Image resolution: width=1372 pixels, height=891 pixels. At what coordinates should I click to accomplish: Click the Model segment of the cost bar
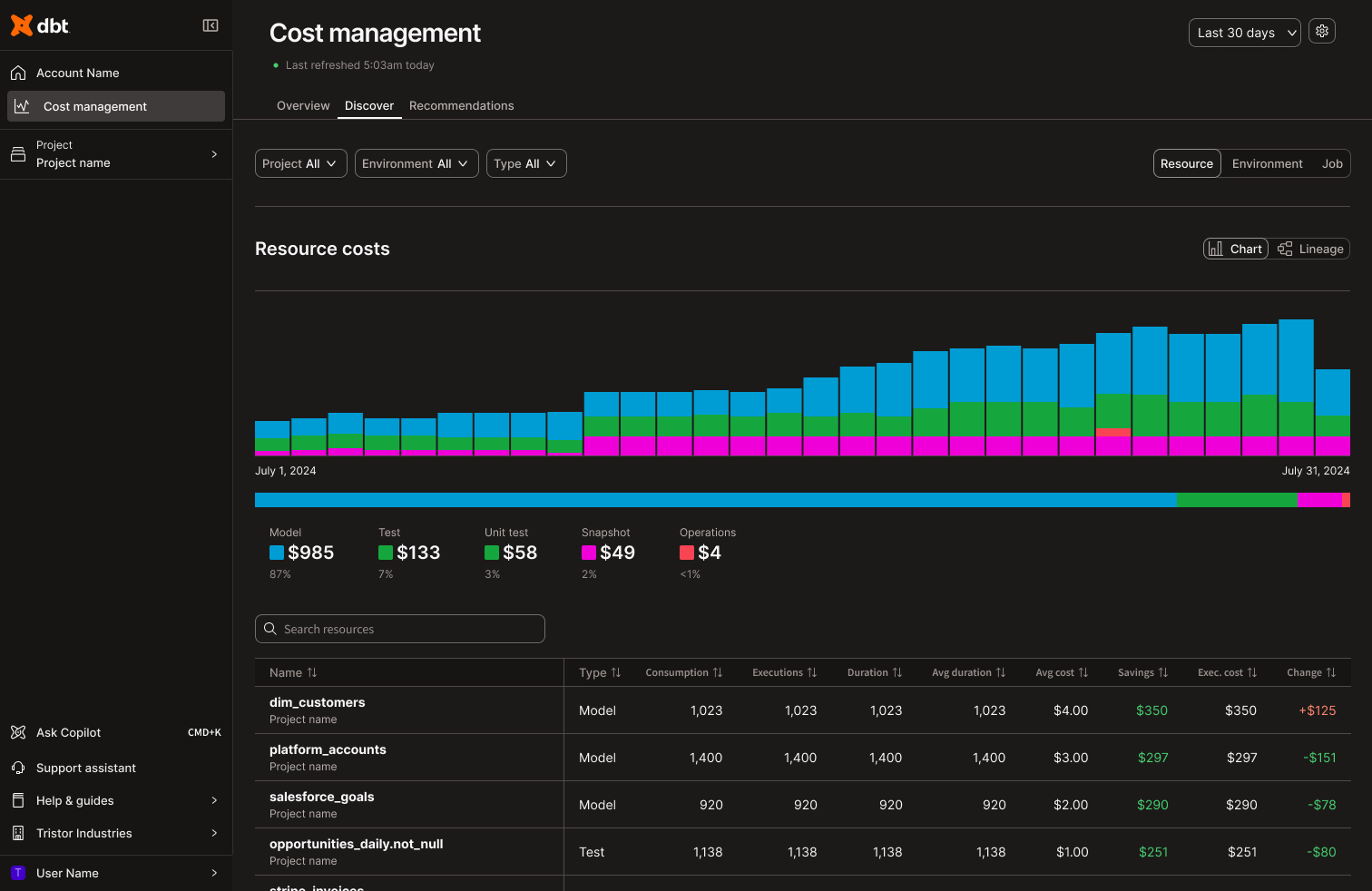point(715,499)
